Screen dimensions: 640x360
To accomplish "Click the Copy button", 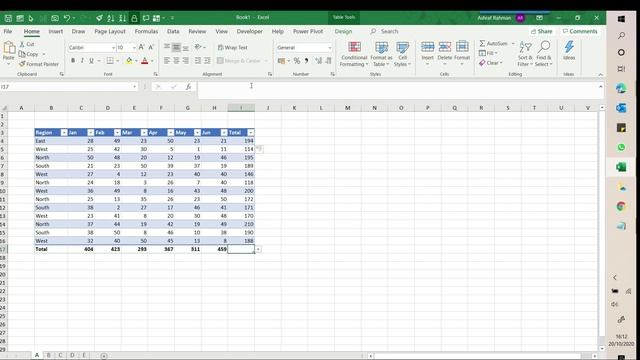I will 29,54.
